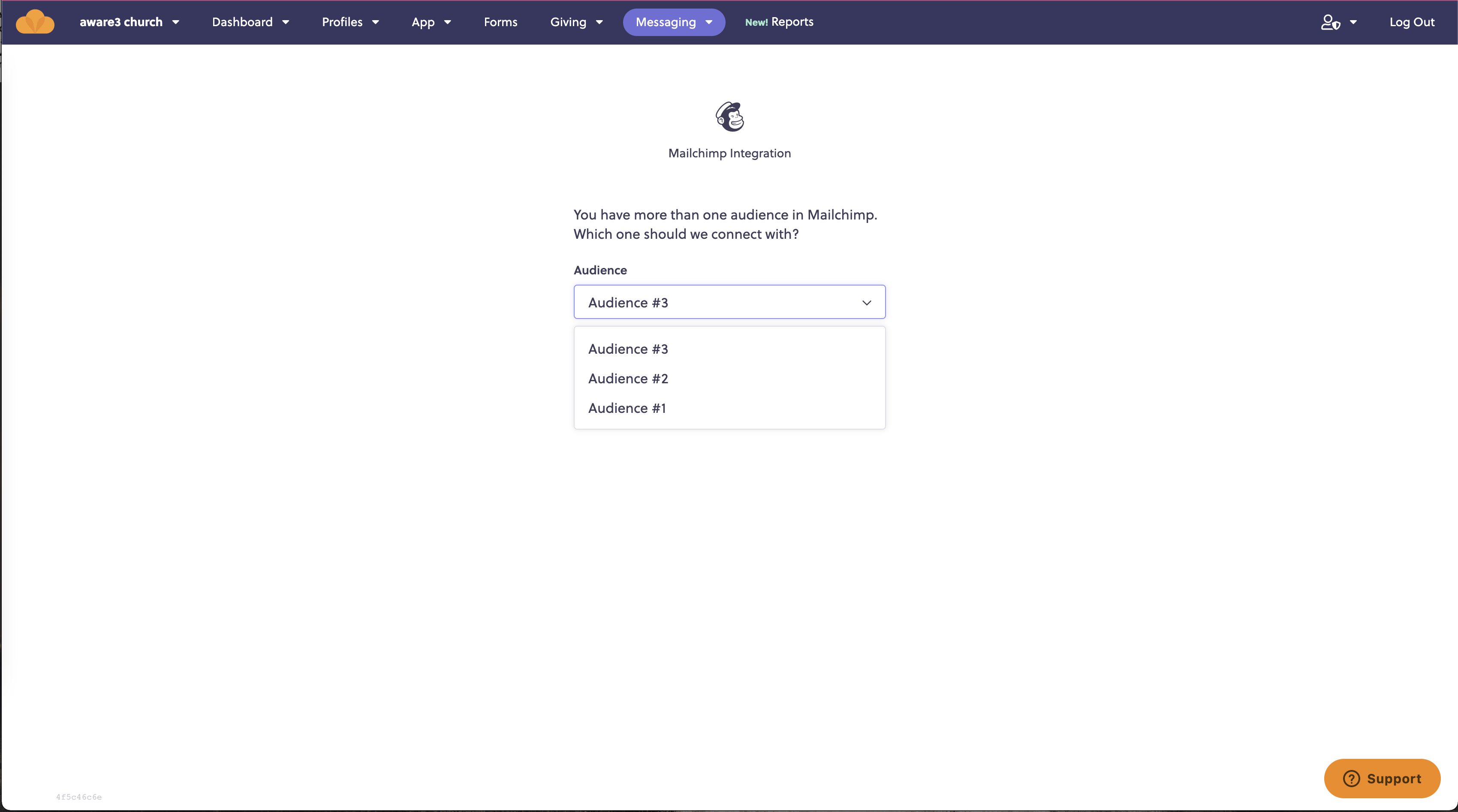The height and width of the screenshot is (812, 1458).
Task: Select Audience #3 from the list
Action: (x=729, y=349)
